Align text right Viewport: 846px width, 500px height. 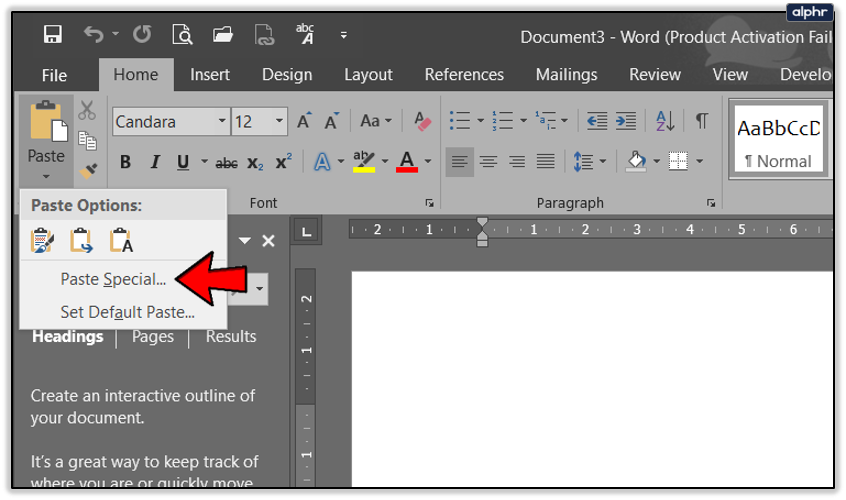pos(517,162)
